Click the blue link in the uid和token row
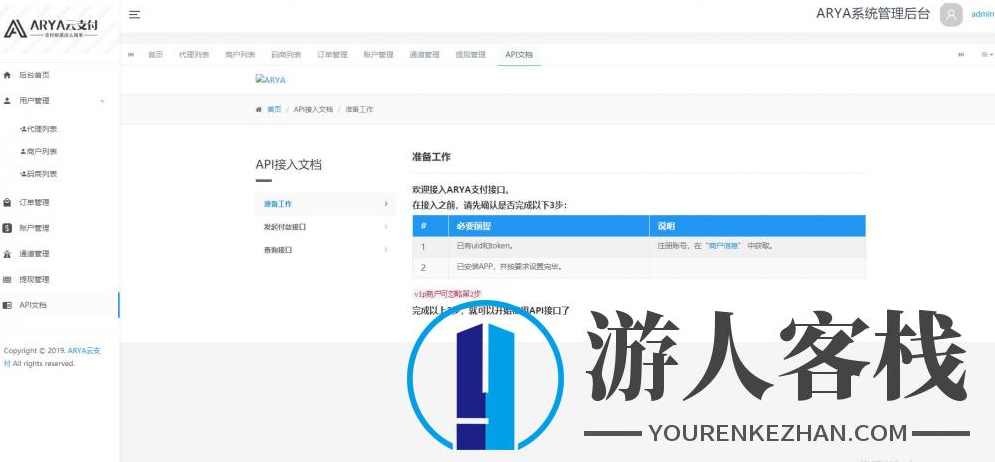Viewport: 995px width, 462px height. click(723, 246)
